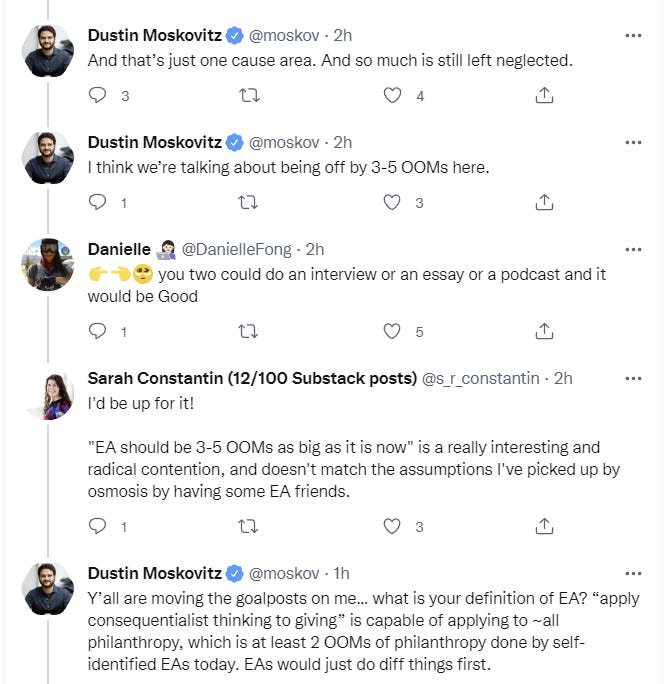Reply to the 'one cause area' tweet
Screen dimensions: 668x684
click(98, 95)
